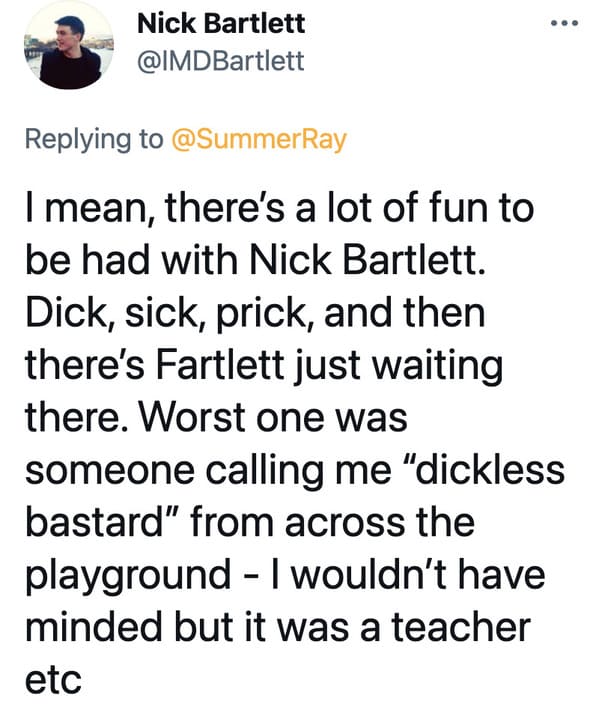
Task: Click the tweet line starting 'I mean, there's'
Action: coord(280,208)
